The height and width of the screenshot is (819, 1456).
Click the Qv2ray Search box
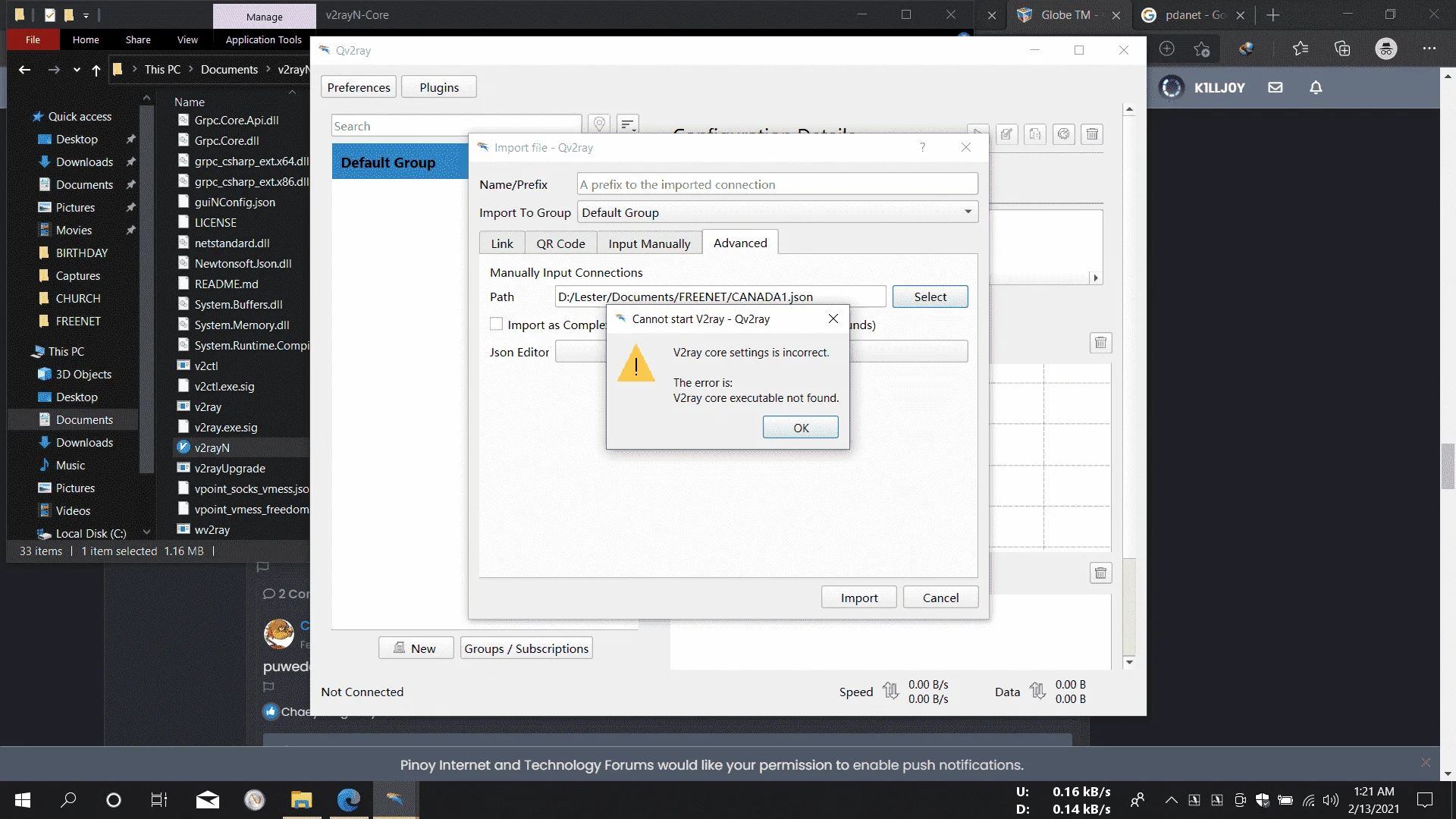(457, 126)
